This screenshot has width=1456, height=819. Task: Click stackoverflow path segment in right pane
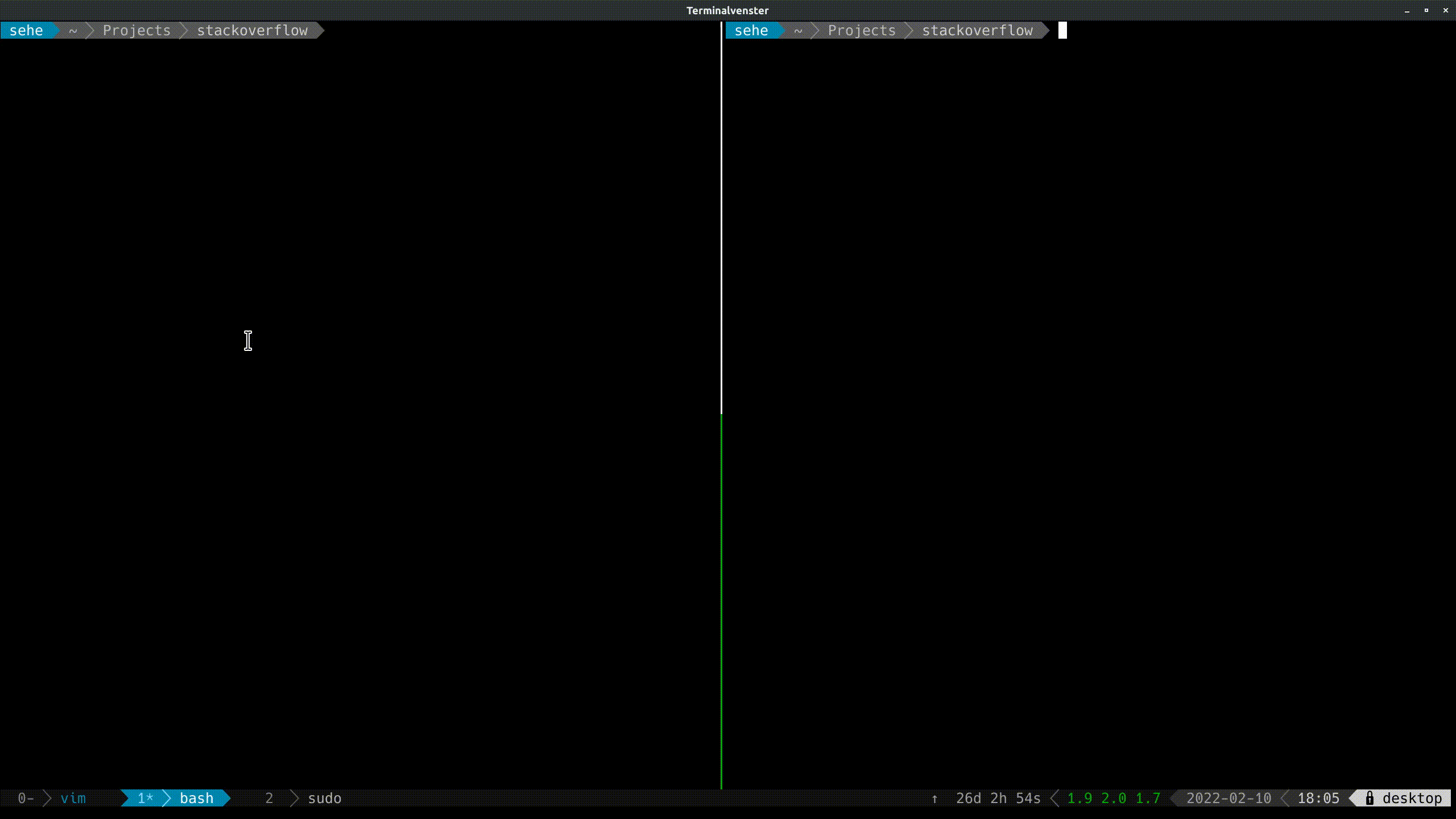click(x=977, y=31)
